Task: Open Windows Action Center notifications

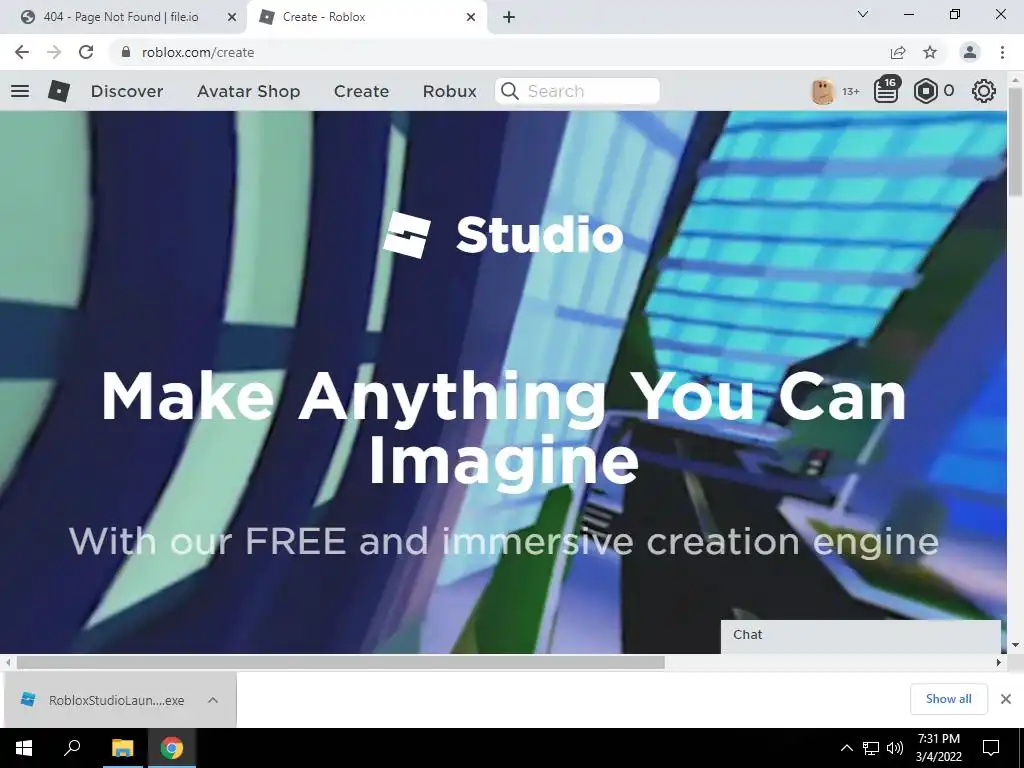Action: (x=991, y=748)
